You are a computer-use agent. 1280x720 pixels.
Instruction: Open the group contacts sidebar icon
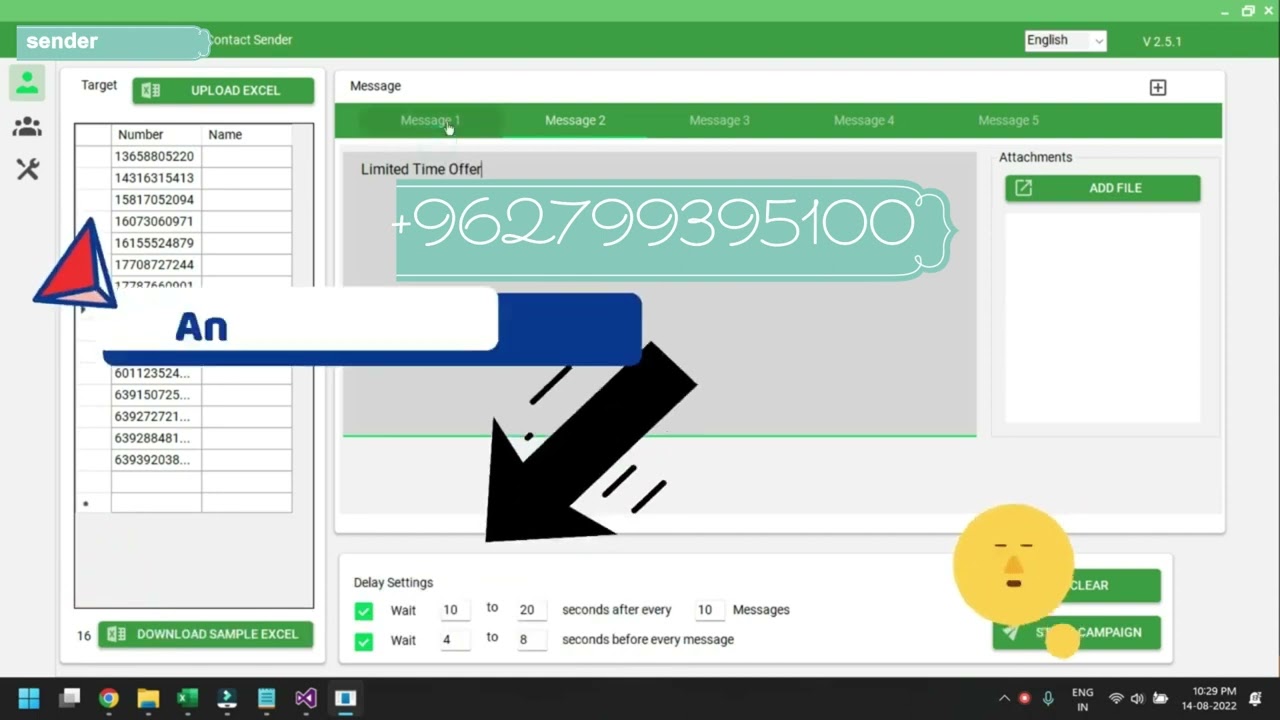[27, 127]
